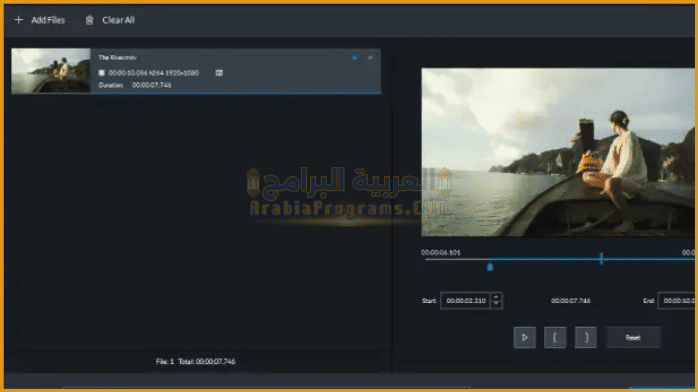698x392 pixels.
Task: Click into the Start time field
Action: click(x=466, y=301)
